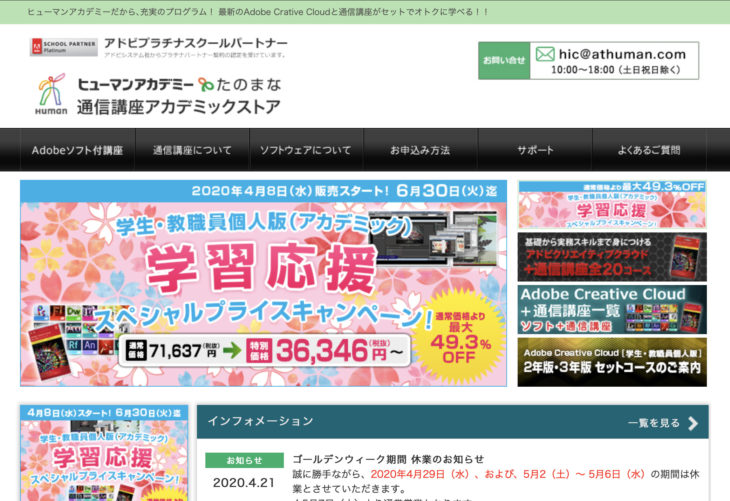Click the Human Academy logo figure
The height and width of the screenshot is (501, 730).
[51, 94]
